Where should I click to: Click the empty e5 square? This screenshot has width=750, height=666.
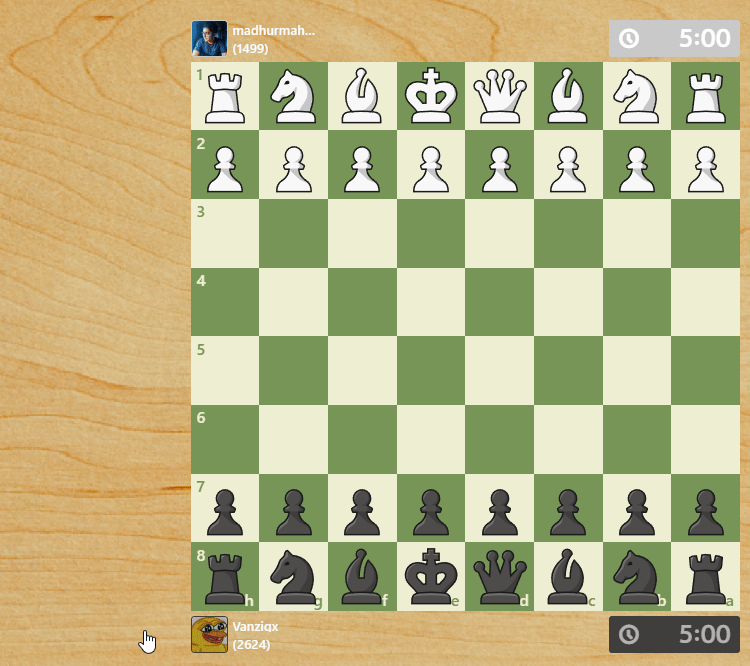[430, 370]
